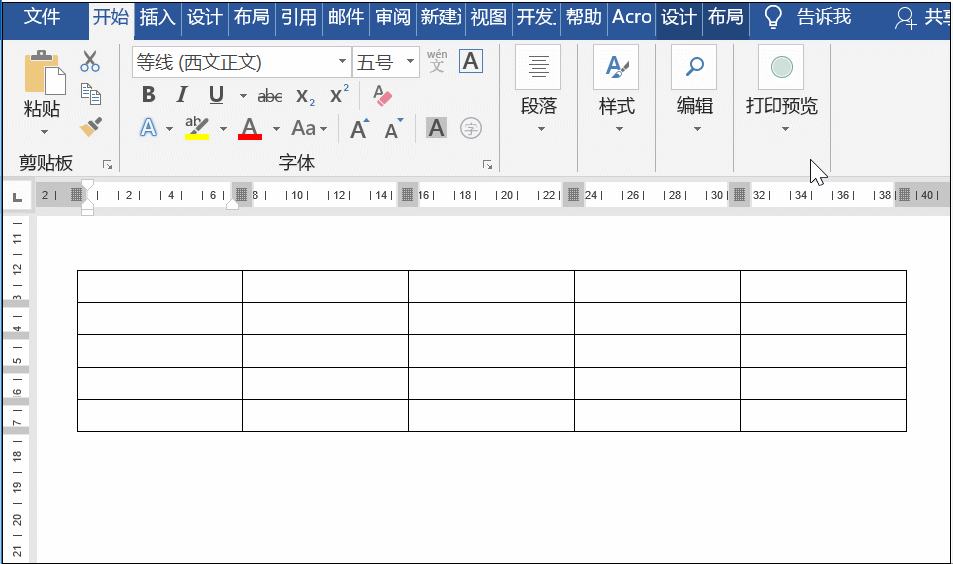Click the Tell Me lightbulb search

coord(772,18)
